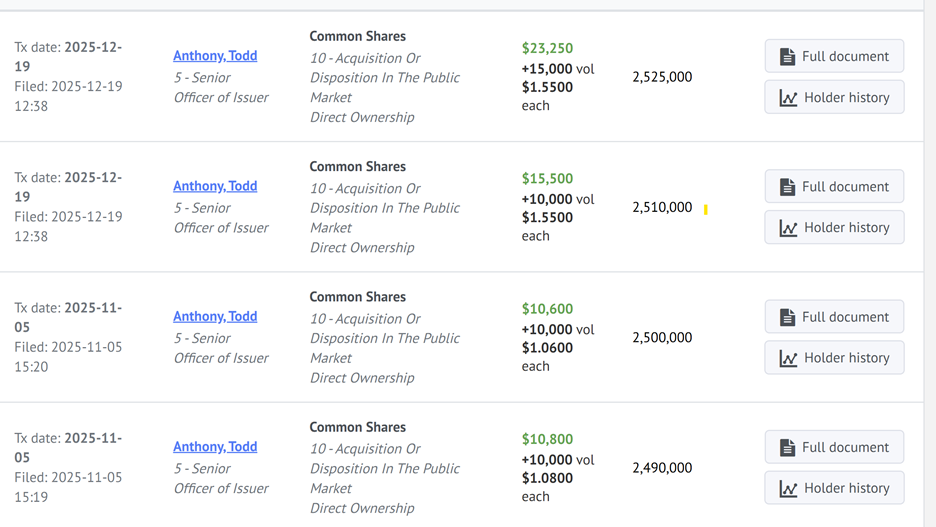Click the yellow marker beside the 2,510,000 balance
936x527 pixels.
(706, 209)
